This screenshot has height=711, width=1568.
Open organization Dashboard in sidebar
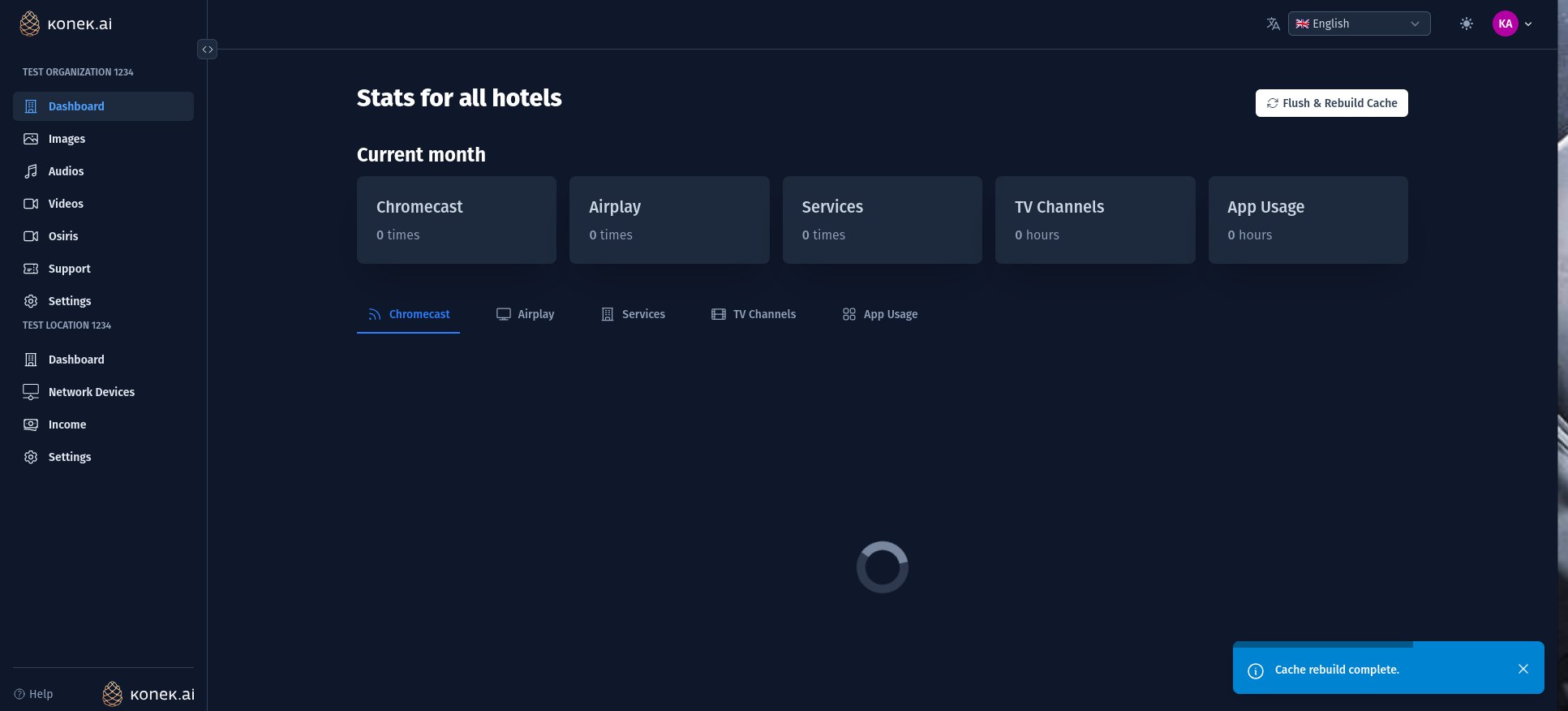click(x=103, y=106)
